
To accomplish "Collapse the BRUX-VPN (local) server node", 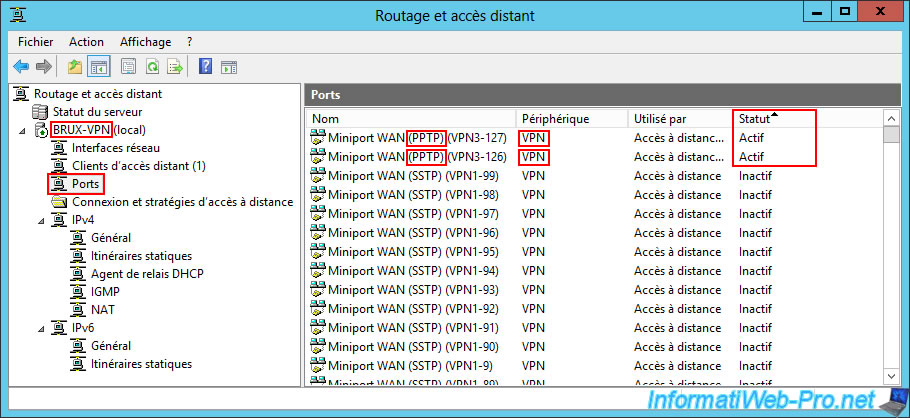I will click(x=23, y=130).
